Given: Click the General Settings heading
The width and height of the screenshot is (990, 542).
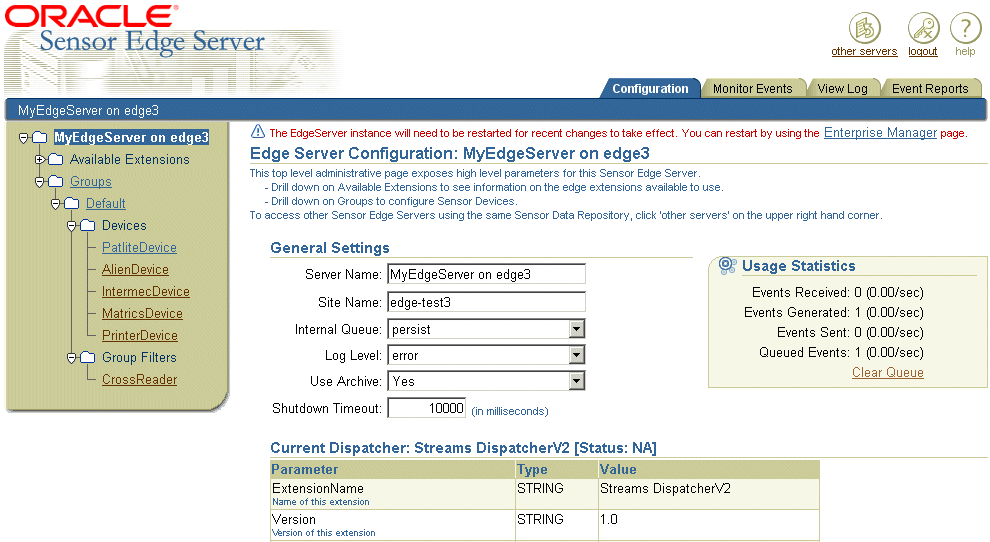Looking at the screenshot, I should coord(330,248).
